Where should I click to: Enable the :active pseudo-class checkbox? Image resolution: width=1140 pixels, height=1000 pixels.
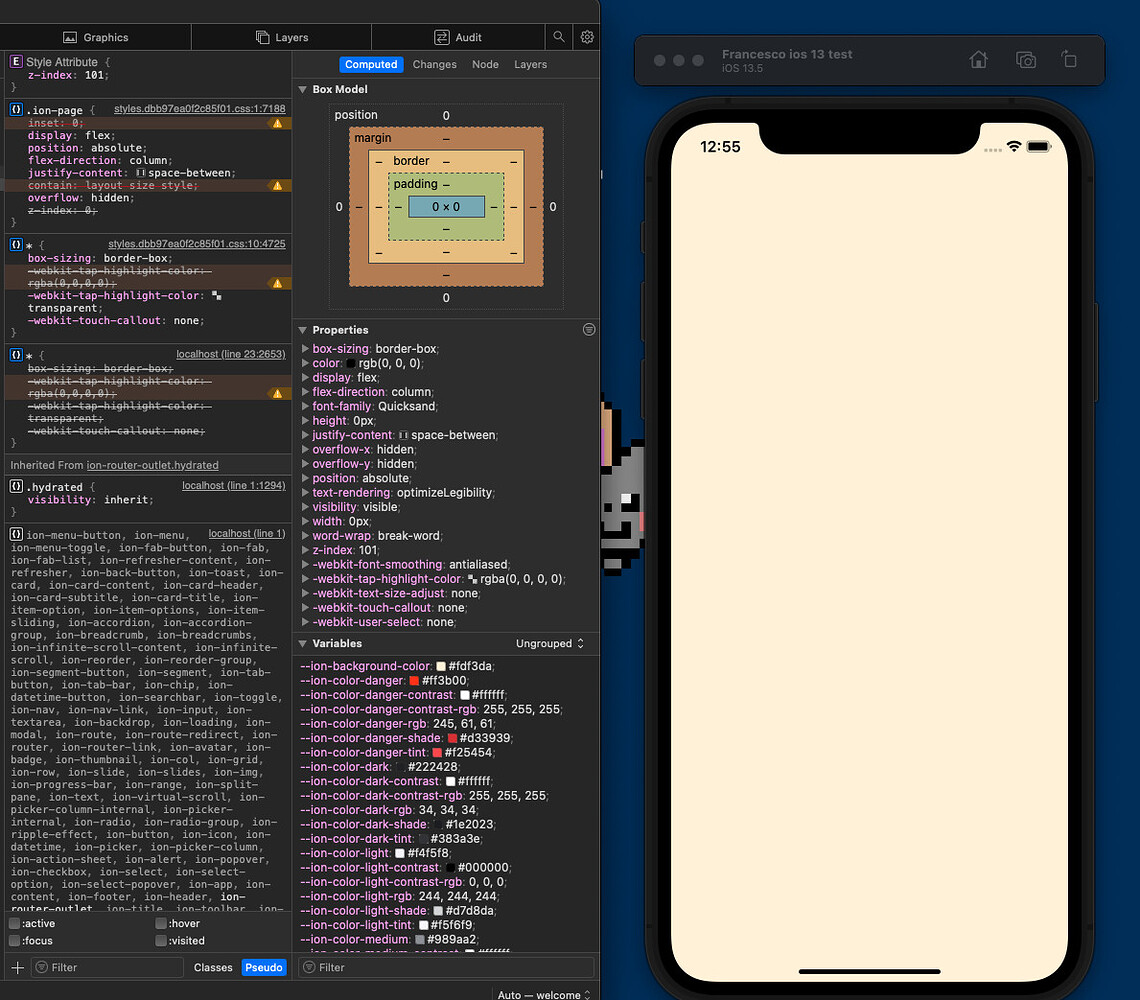click(12, 923)
